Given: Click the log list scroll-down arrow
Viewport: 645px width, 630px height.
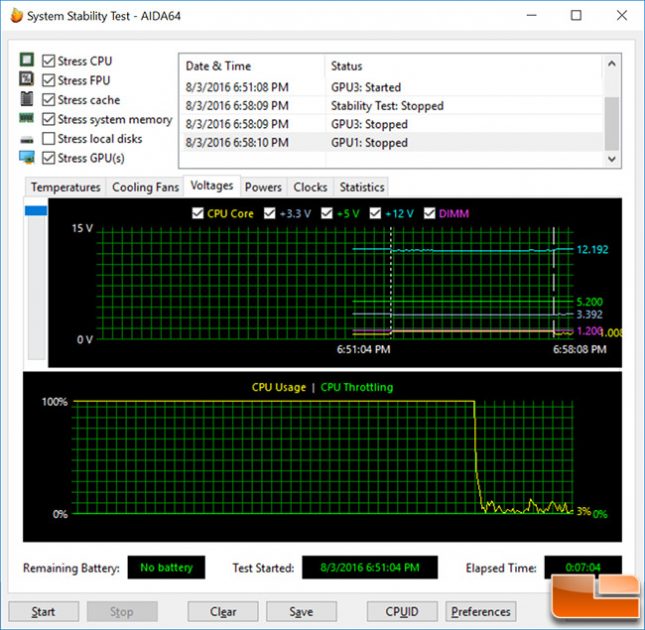Looking at the screenshot, I should tap(612, 159).
